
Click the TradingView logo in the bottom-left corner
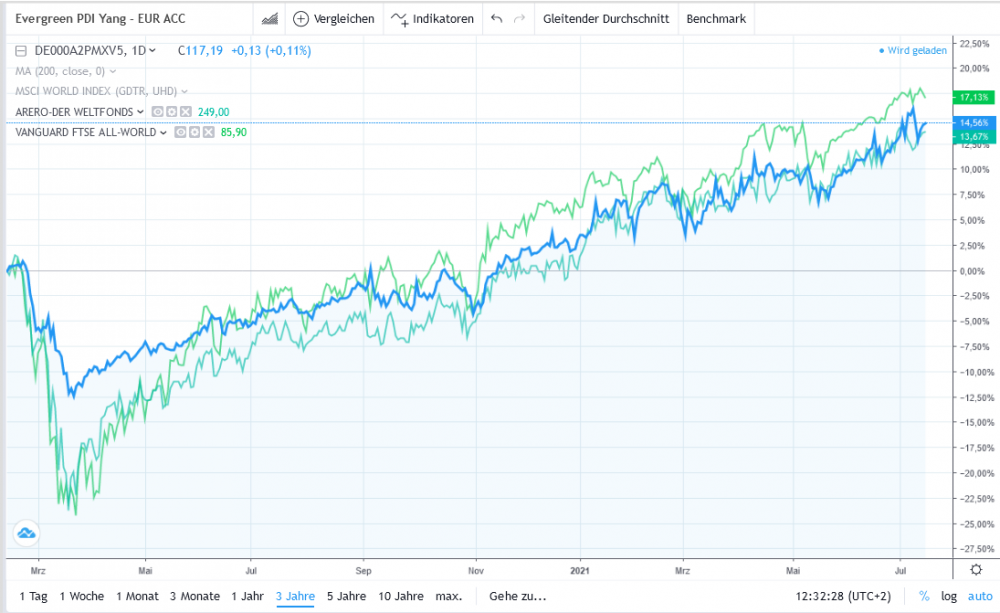tap(27, 534)
